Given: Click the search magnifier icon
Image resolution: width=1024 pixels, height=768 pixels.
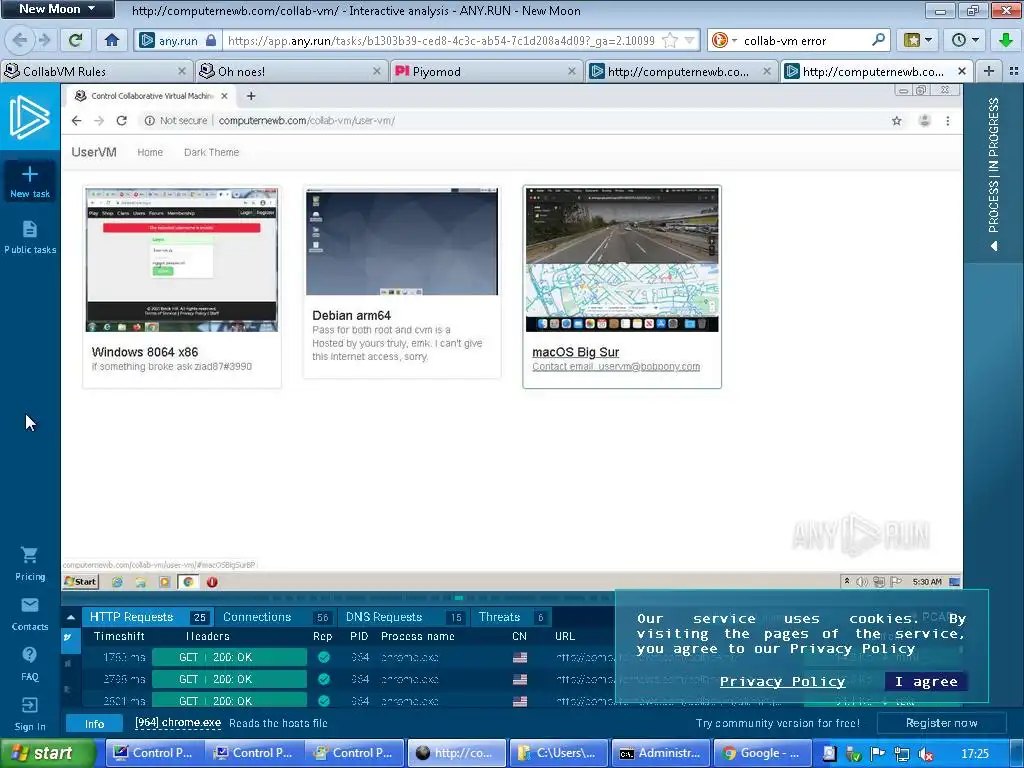Looking at the screenshot, I should [878, 40].
